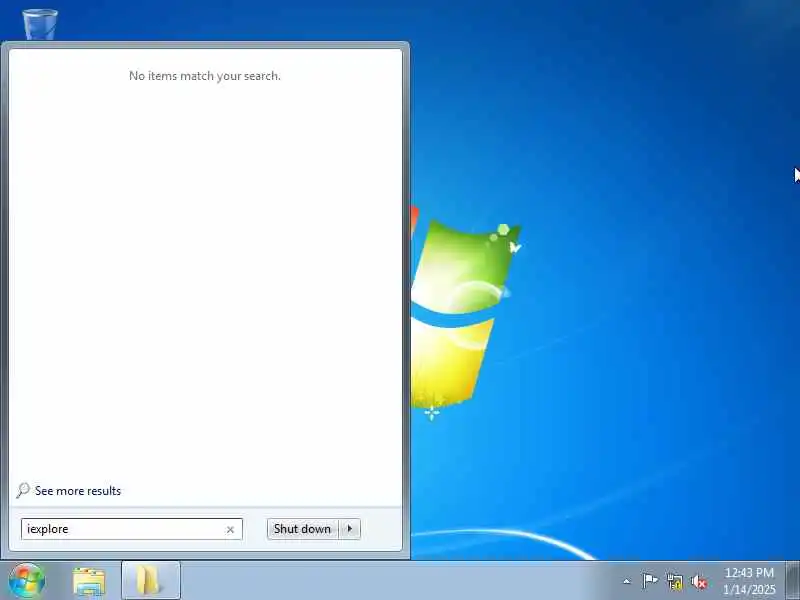Click the Shut down button
The image size is (800, 600).
(302, 529)
